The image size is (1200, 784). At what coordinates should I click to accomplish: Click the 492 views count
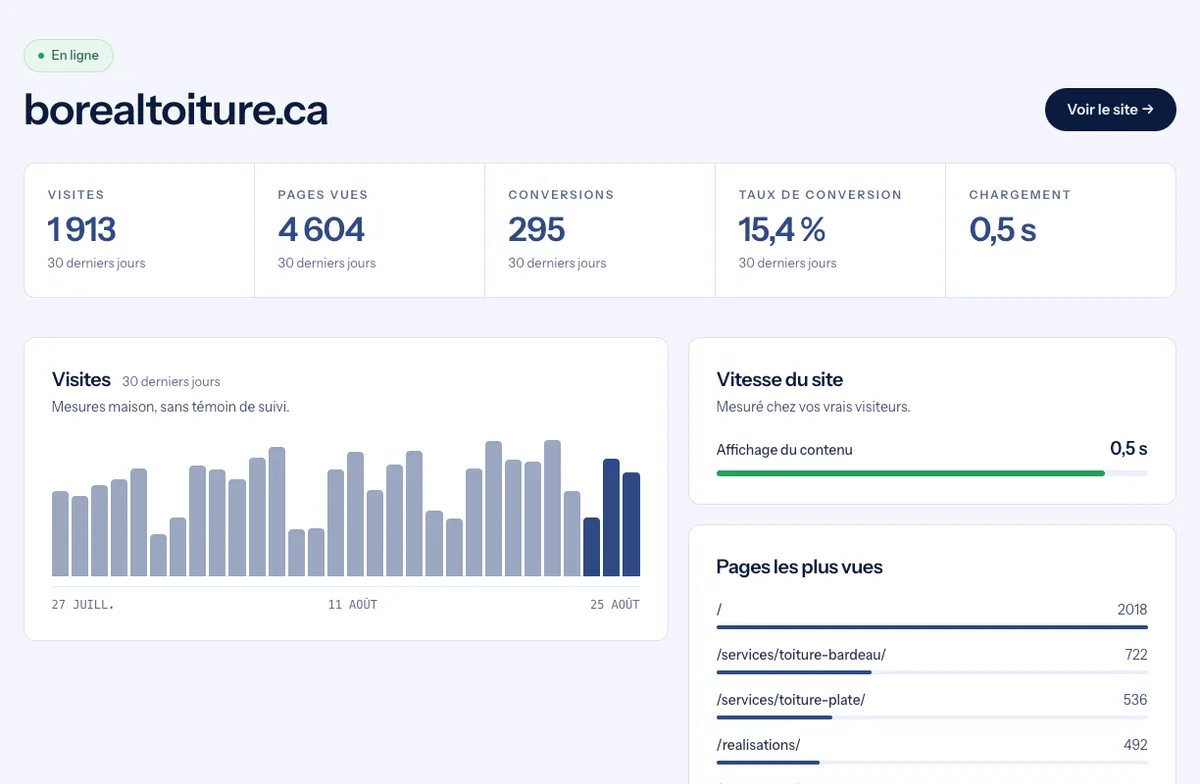1135,744
